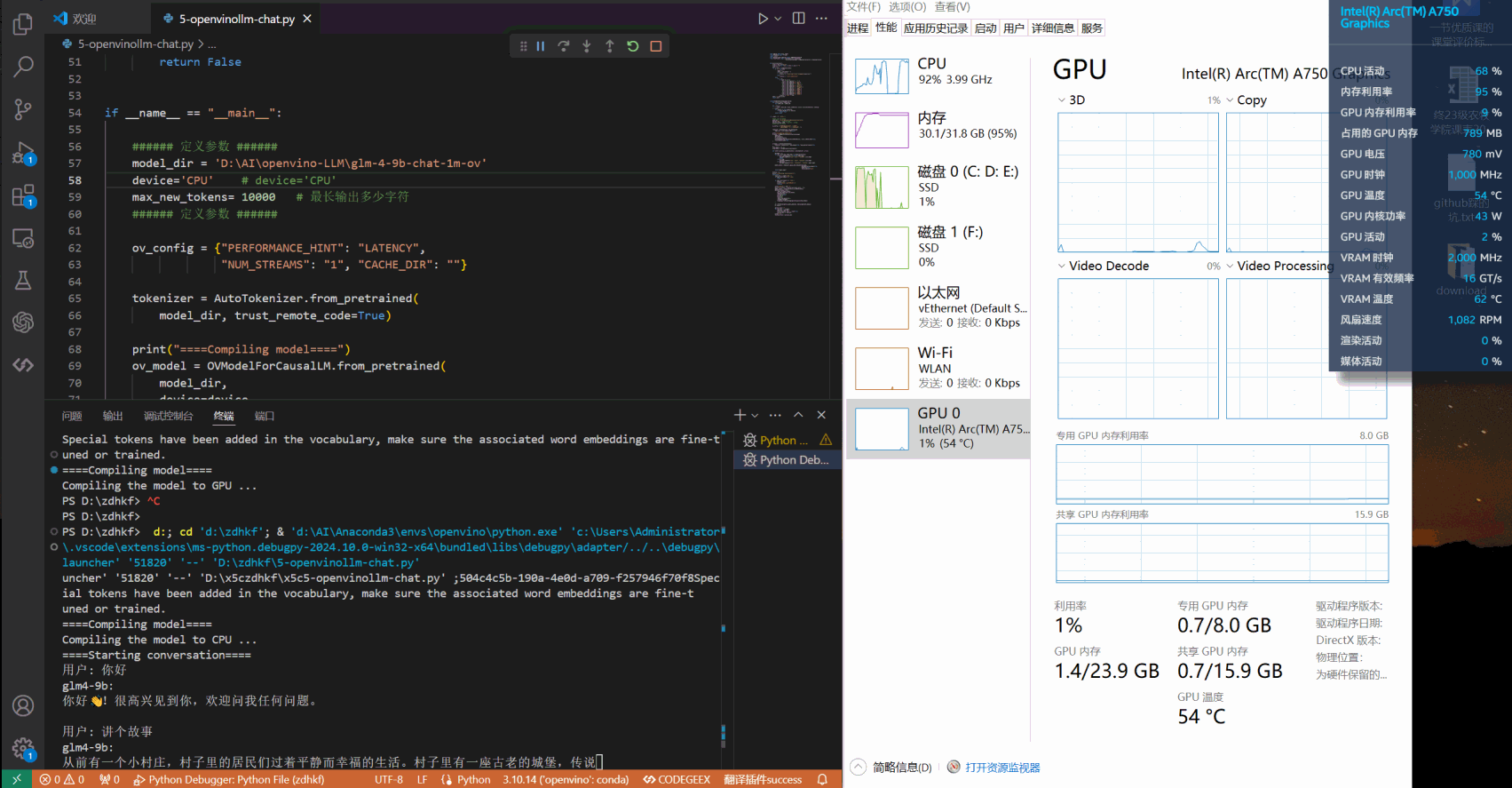This screenshot has height=788, width=1512.
Task: Click Python Debugger status bar item
Action: coord(228,779)
